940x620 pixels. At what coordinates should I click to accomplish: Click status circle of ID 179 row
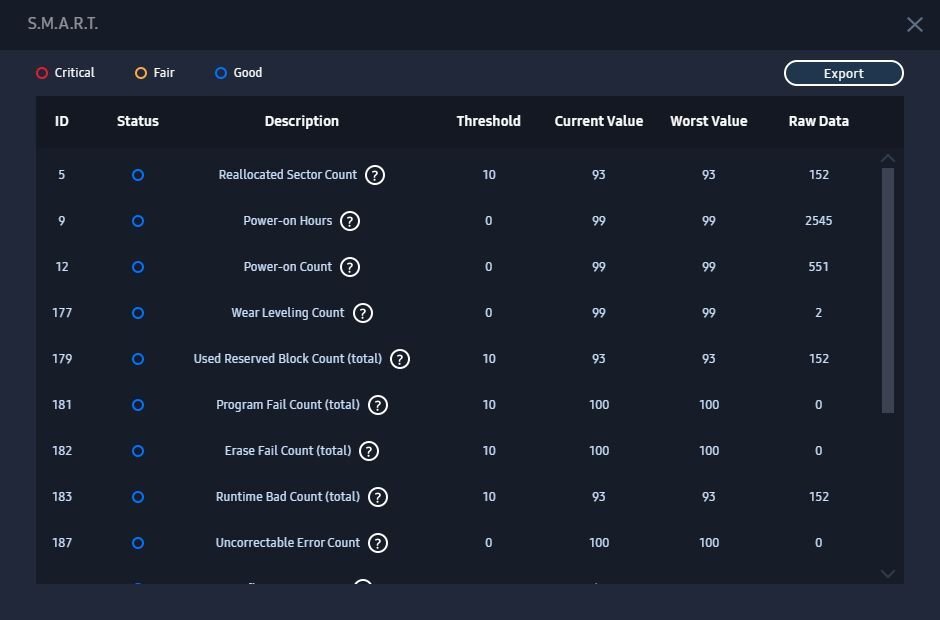138,359
